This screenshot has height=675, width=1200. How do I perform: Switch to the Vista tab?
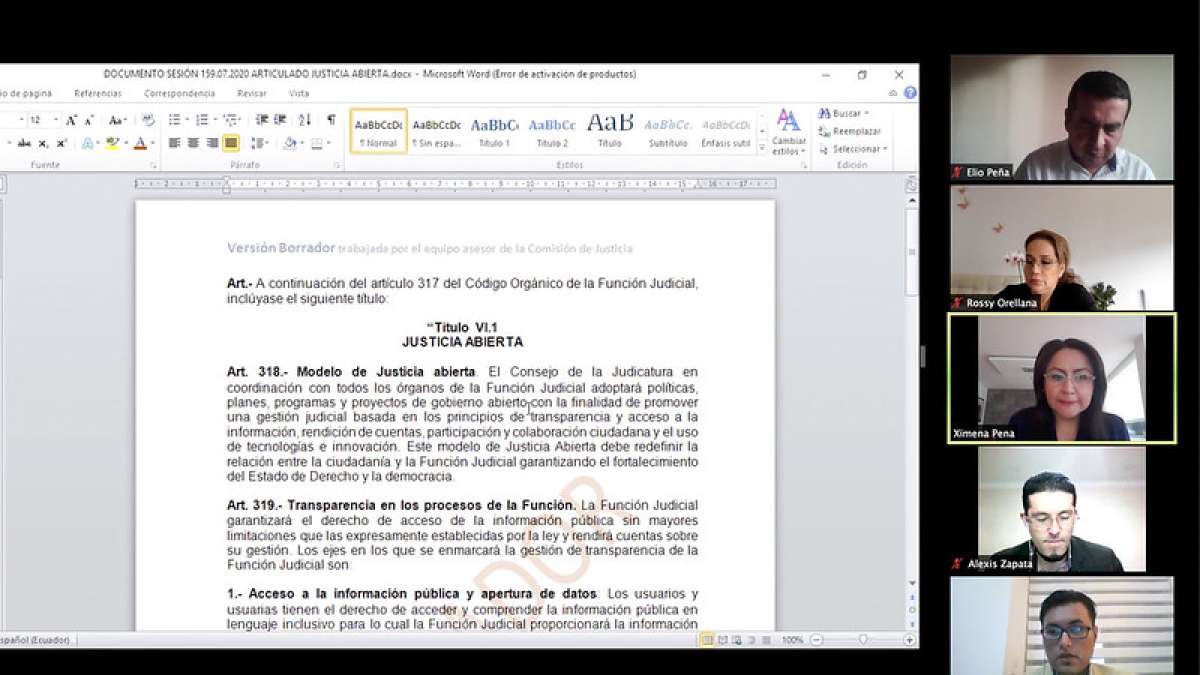pyautogui.click(x=299, y=93)
